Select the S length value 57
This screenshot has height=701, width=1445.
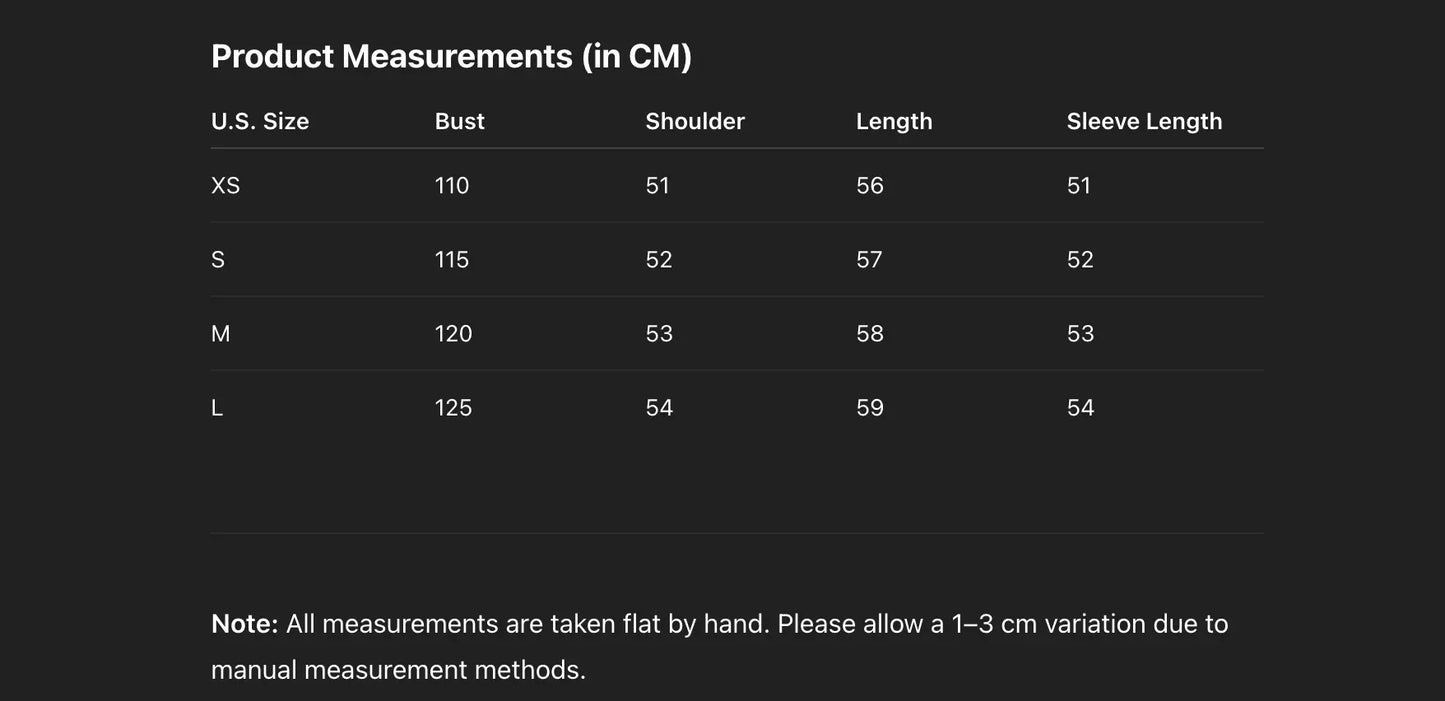[x=870, y=259]
